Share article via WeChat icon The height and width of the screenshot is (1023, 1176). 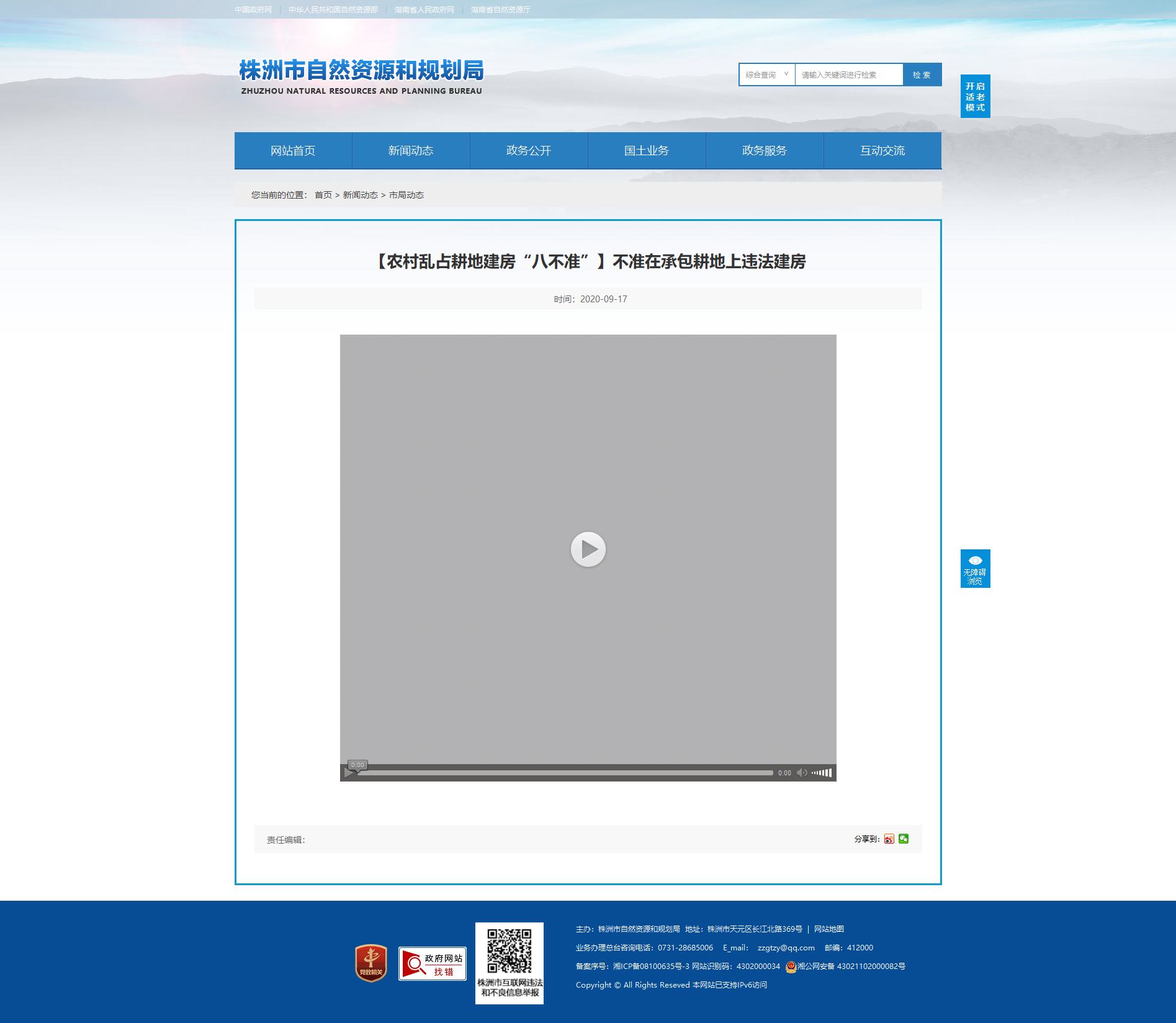[x=904, y=839]
